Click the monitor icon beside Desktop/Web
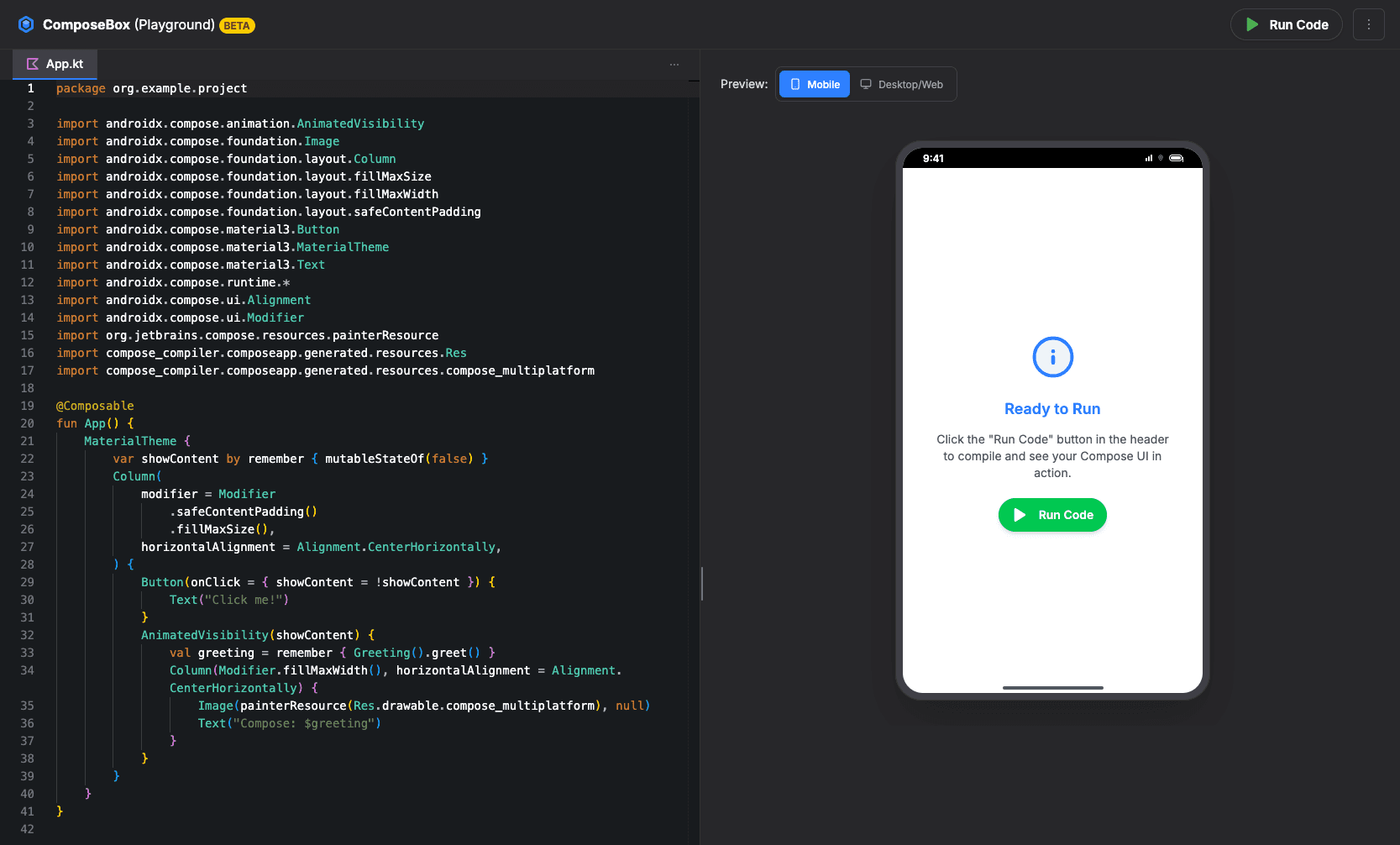The width and height of the screenshot is (1400, 845). click(x=866, y=84)
